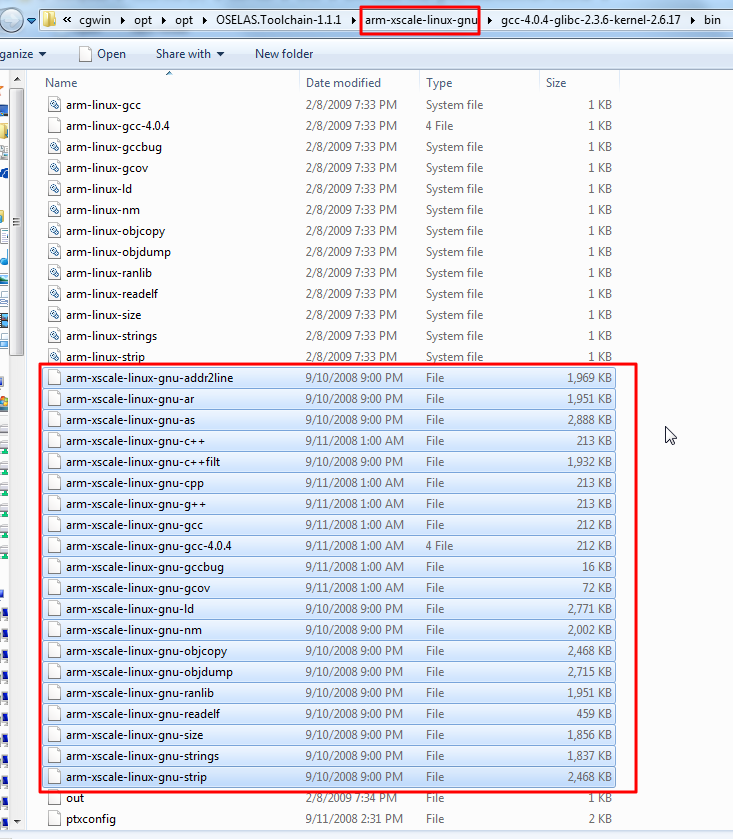Click the bin breadcrumb segment
733x839 pixels.
(712, 20)
